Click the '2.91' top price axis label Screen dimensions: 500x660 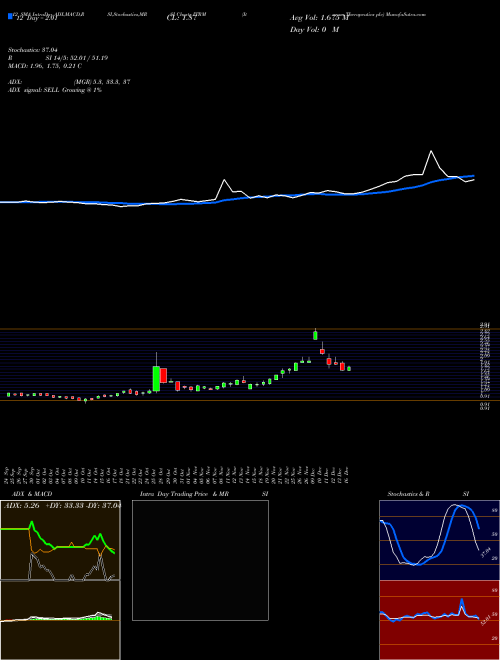pyautogui.click(x=484, y=325)
